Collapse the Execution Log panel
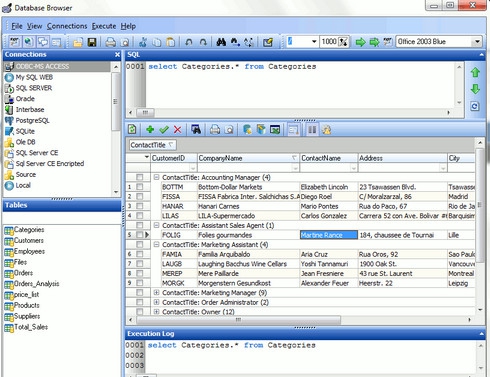490x377 pixels. point(481,334)
